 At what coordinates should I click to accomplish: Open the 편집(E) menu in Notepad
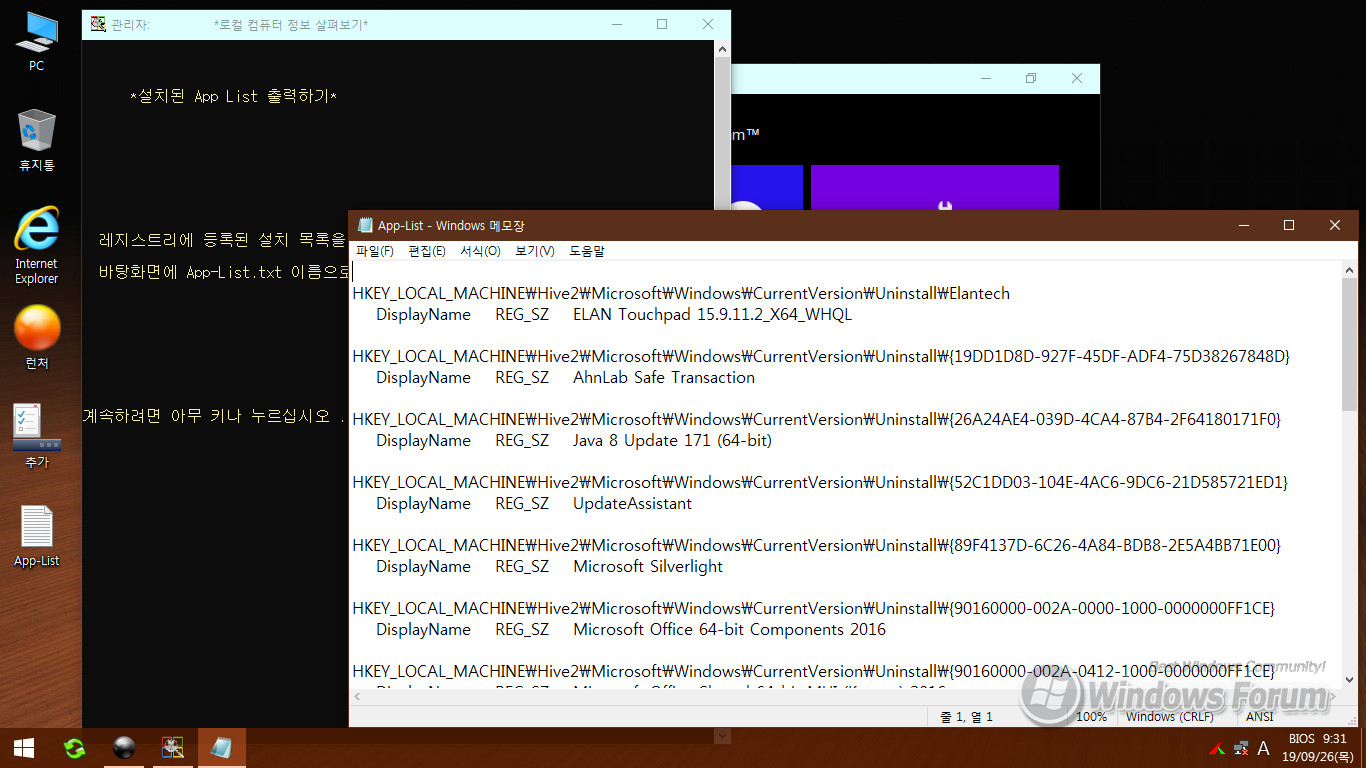427,251
